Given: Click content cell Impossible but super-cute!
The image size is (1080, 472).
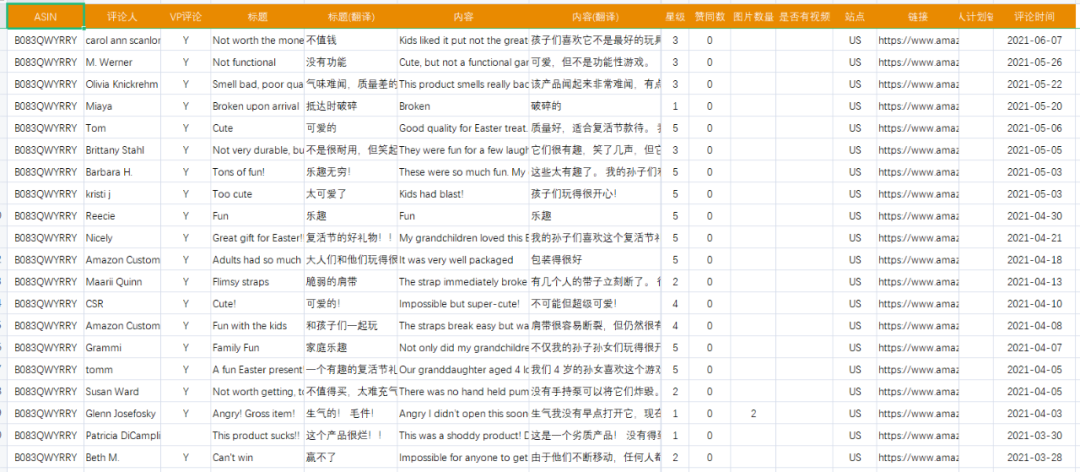Looking at the screenshot, I should click(464, 303).
